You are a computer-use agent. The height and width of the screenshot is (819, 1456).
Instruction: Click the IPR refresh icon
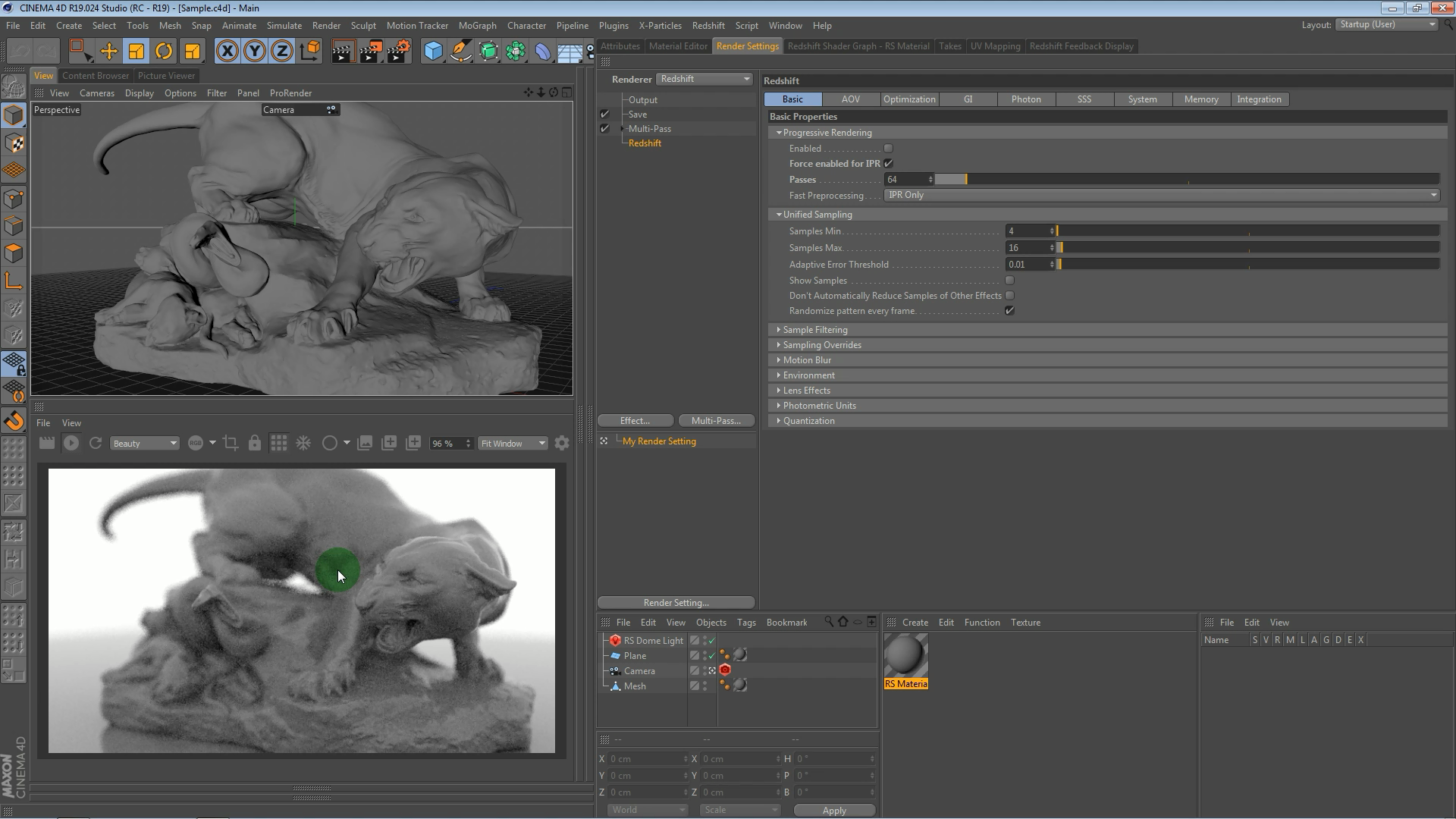(x=96, y=444)
